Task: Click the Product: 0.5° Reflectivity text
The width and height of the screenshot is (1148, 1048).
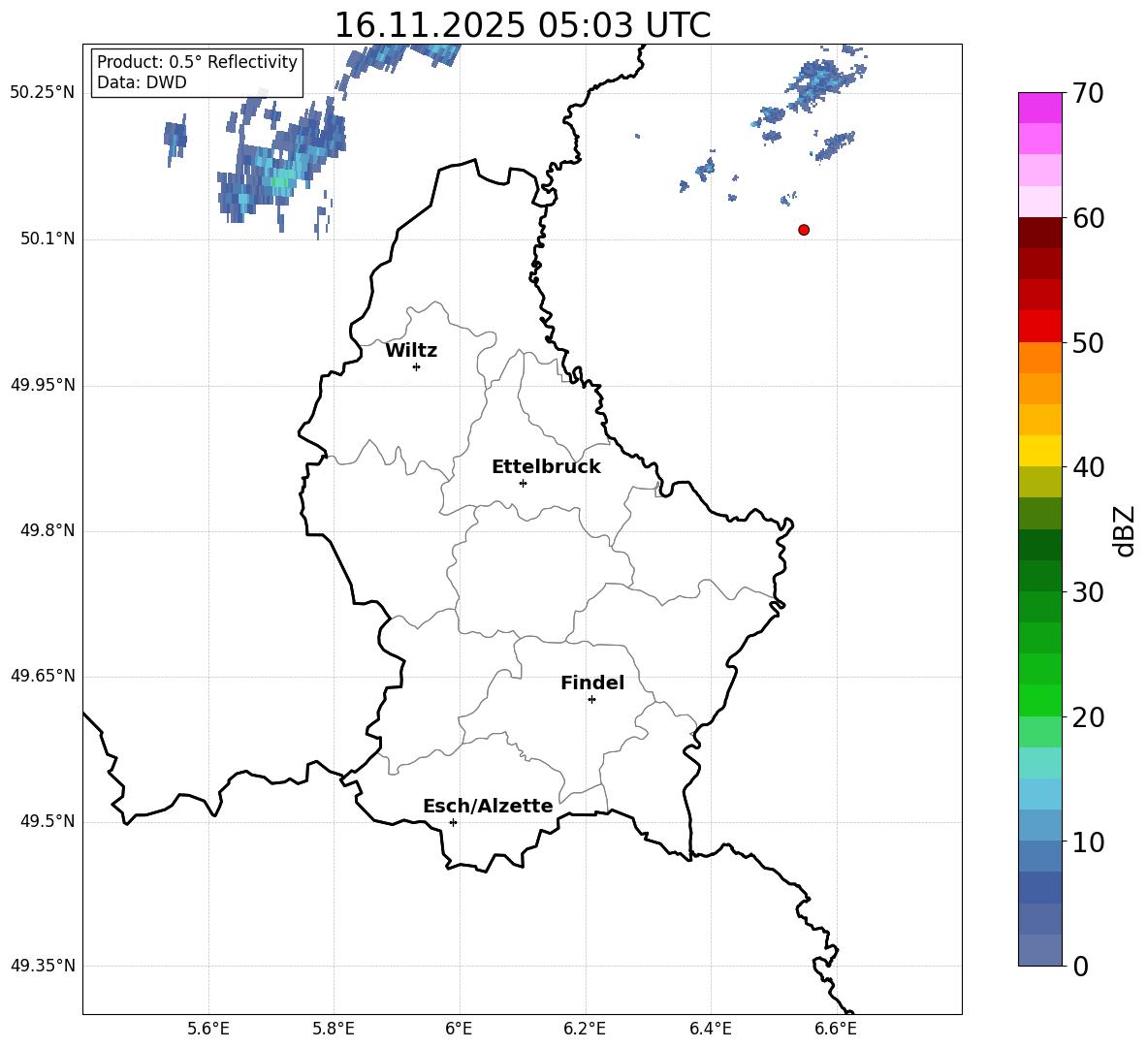Action: [197, 62]
